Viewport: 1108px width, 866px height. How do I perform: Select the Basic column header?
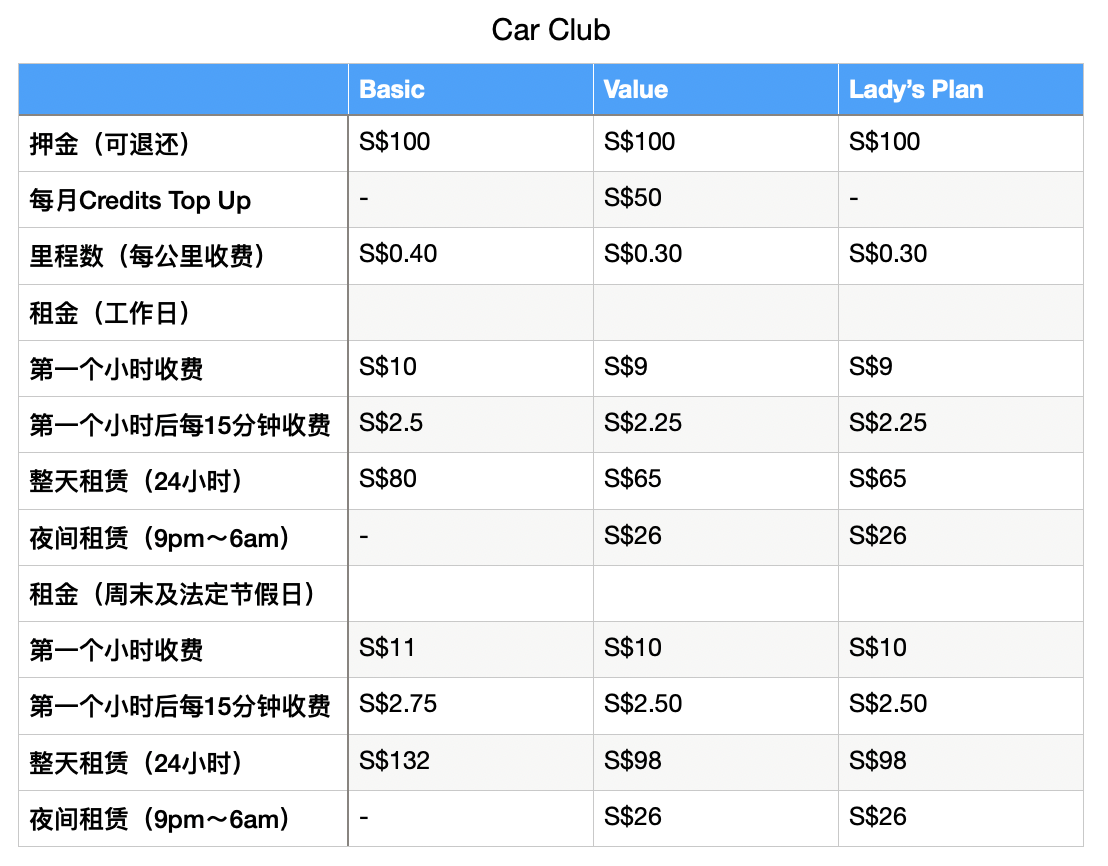coord(392,89)
